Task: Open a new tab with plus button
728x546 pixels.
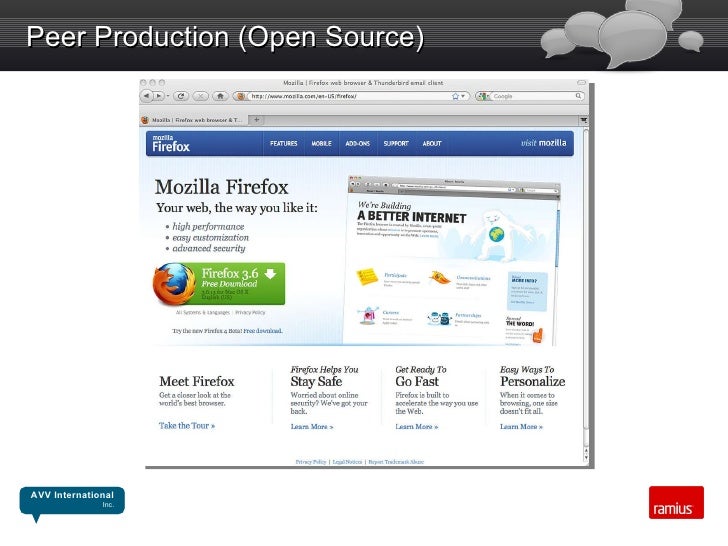Action: (256, 120)
